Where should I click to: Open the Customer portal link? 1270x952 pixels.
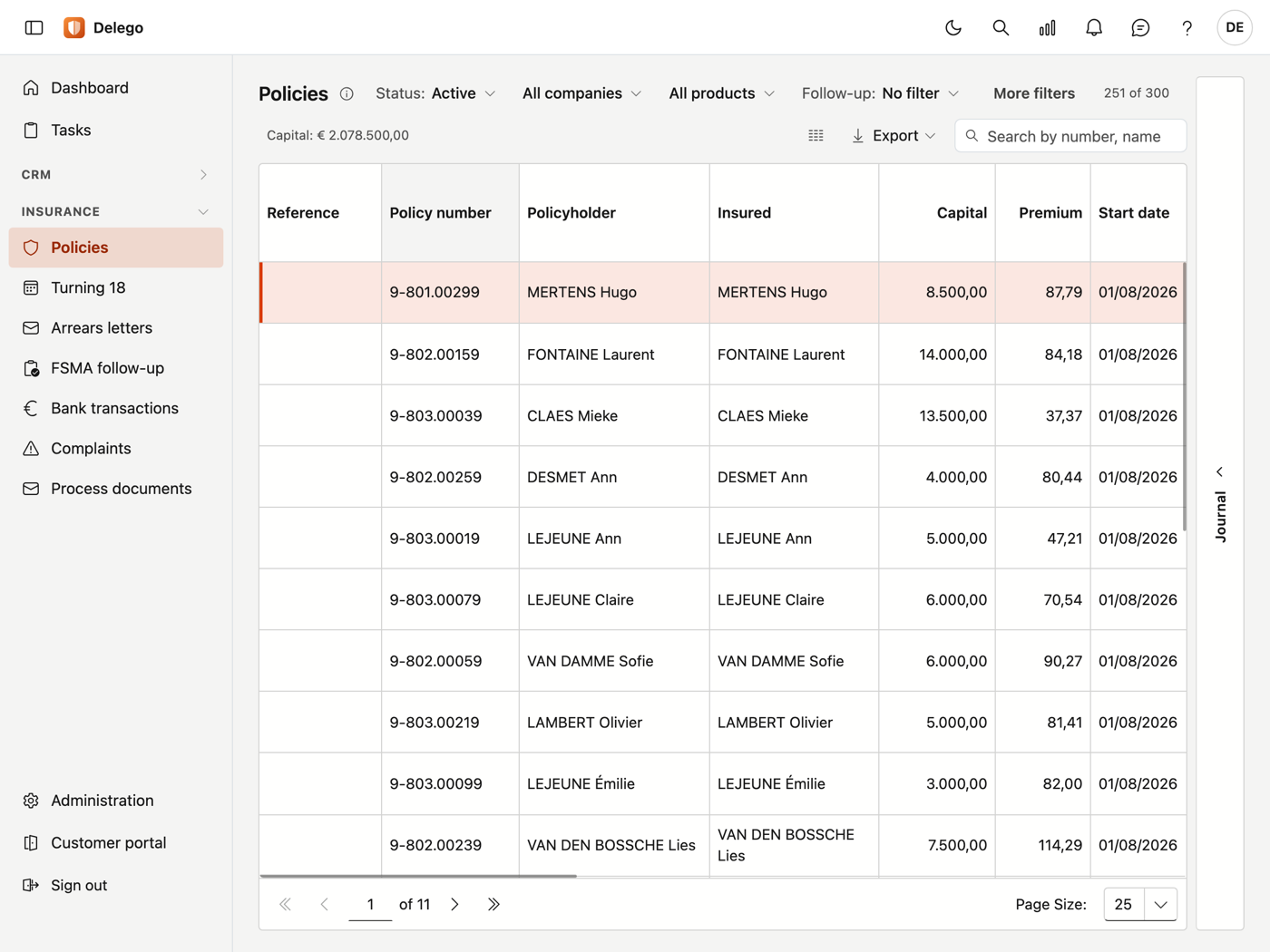[115, 843]
